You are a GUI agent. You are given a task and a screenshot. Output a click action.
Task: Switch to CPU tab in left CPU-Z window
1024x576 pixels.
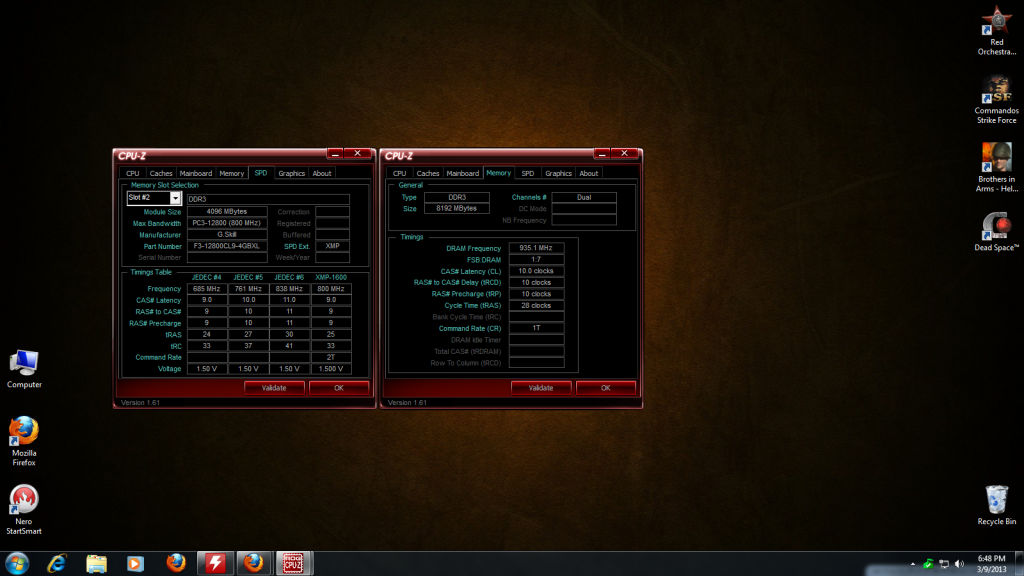[133, 174]
